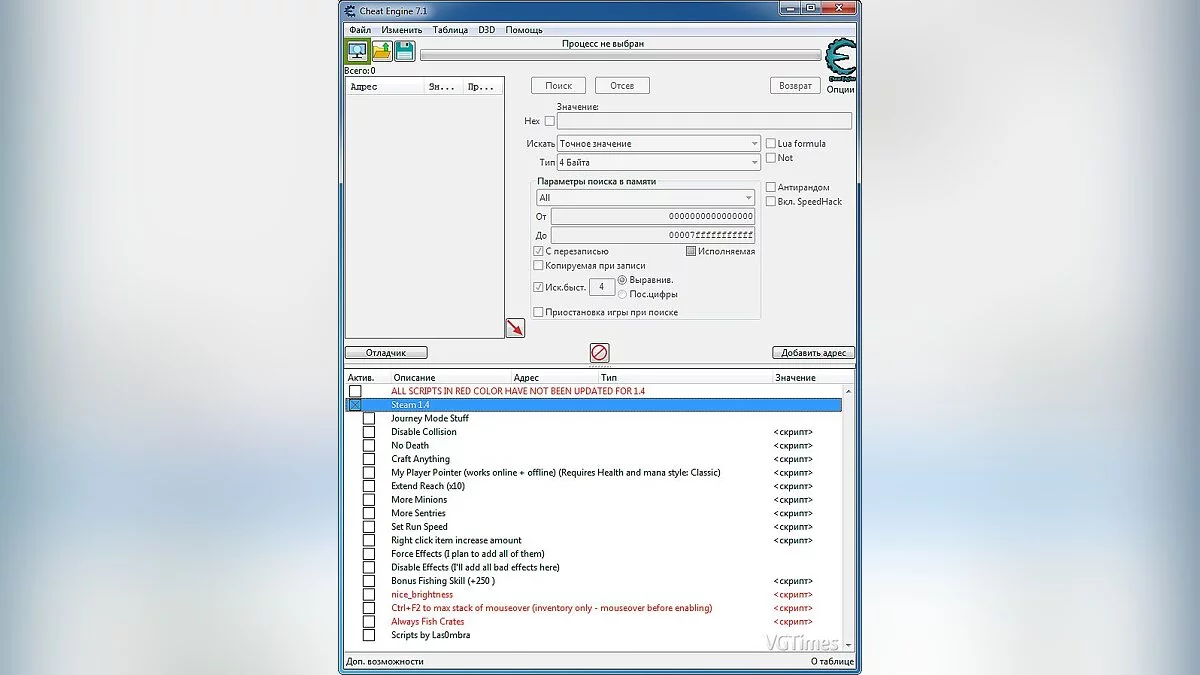Select the Пос.цифры radio button
This screenshot has height=675, width=1200.
point(623,294)
